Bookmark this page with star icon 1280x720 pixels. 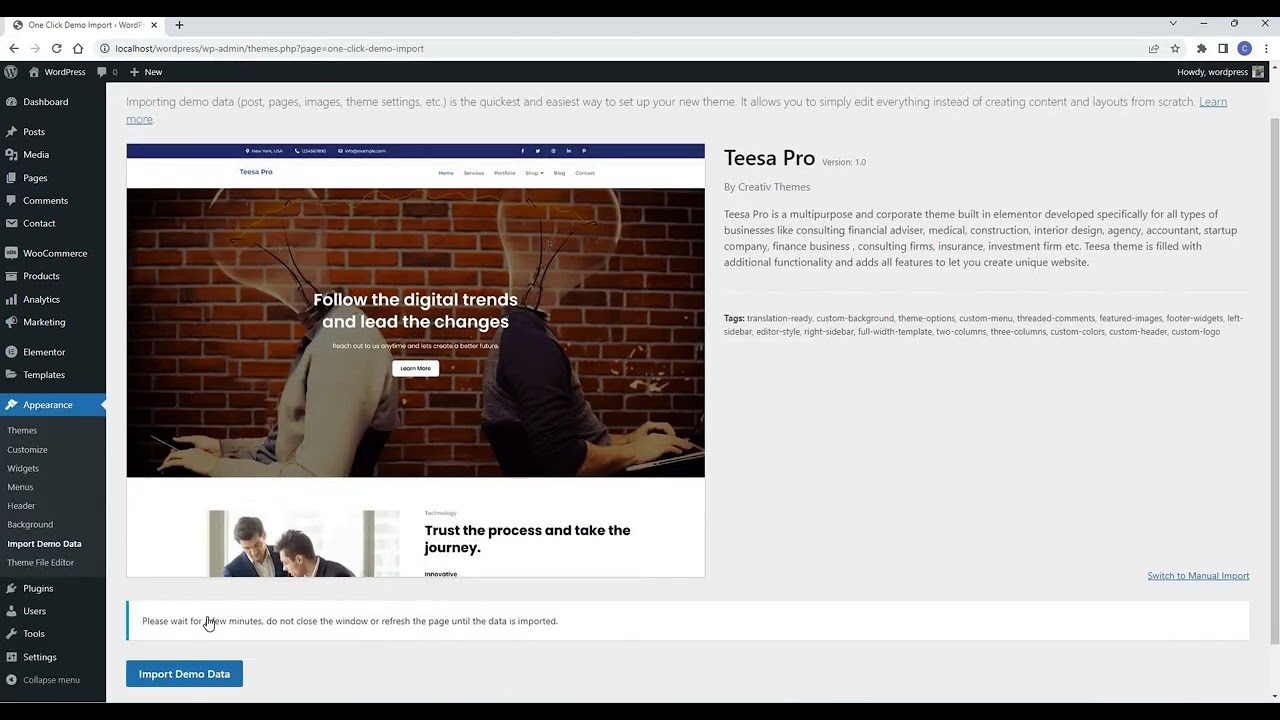click(1175, 48)
